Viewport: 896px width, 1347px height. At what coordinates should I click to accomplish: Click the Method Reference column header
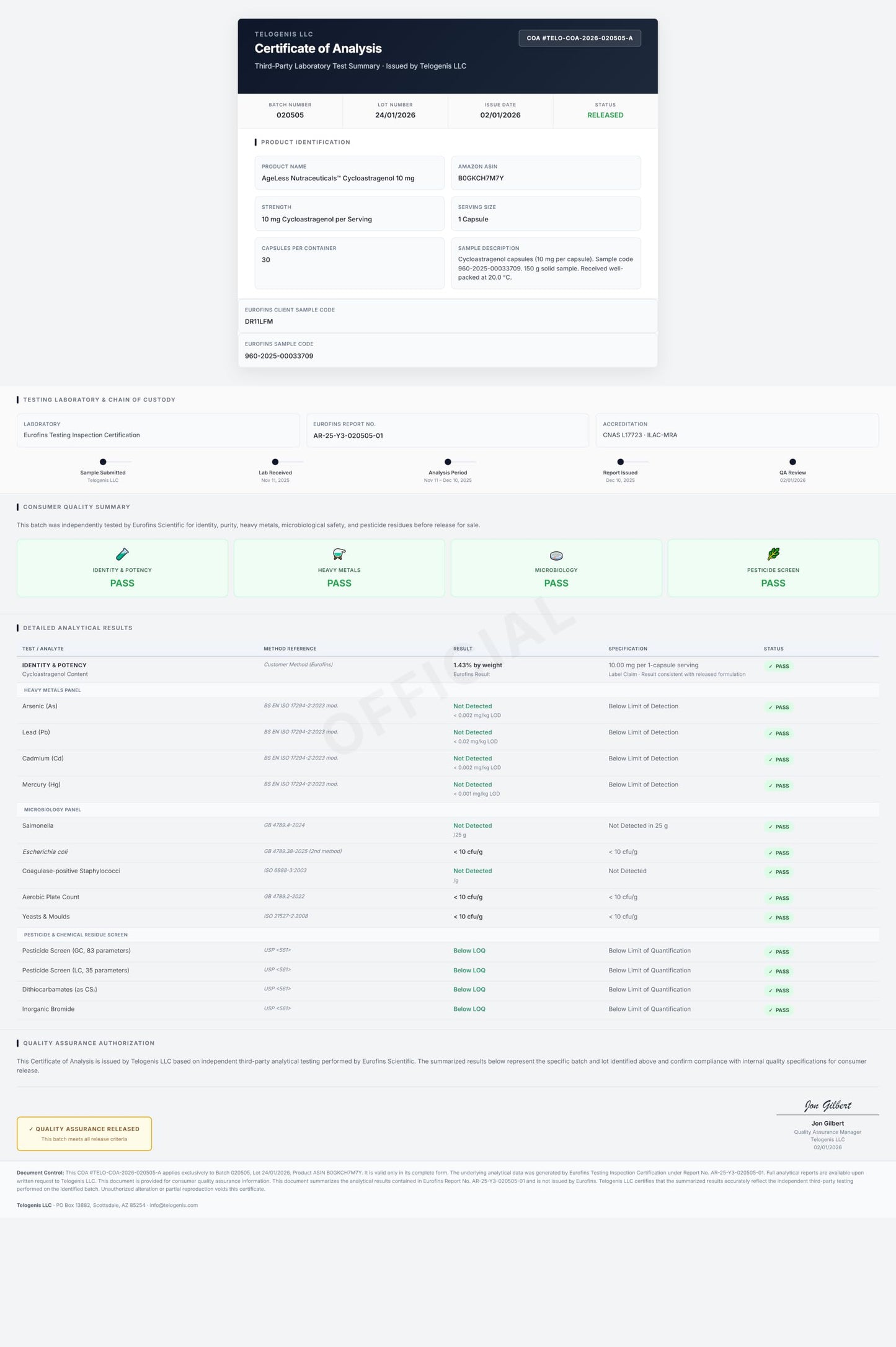pos(290,649)
